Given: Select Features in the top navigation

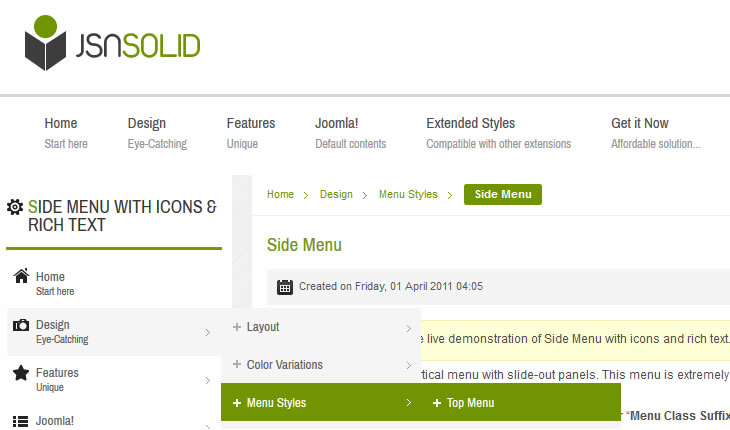Looking at the screenshot, I should (x=250, y=124).
